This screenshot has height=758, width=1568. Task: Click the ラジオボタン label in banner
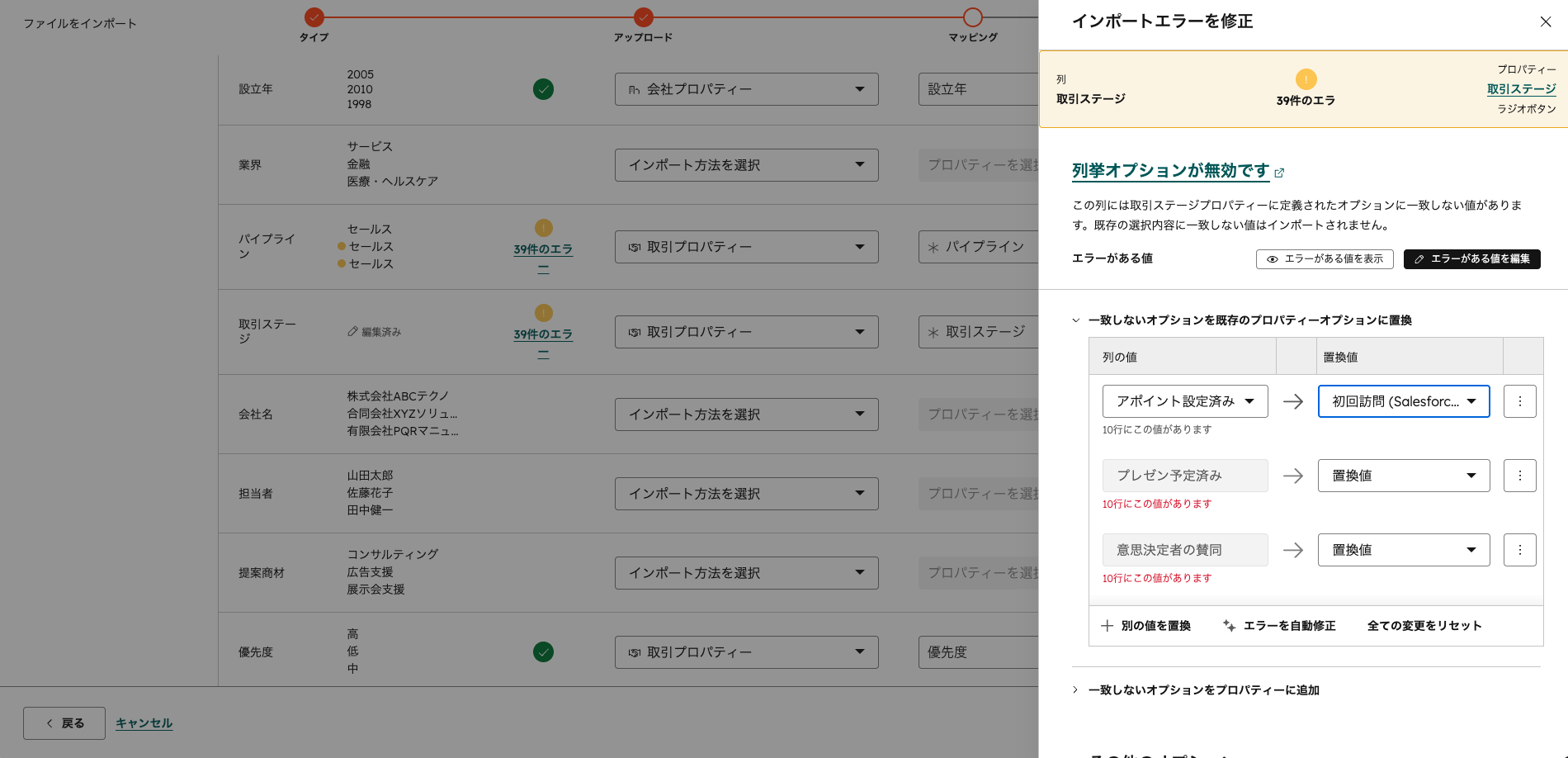pos(1527,109)
